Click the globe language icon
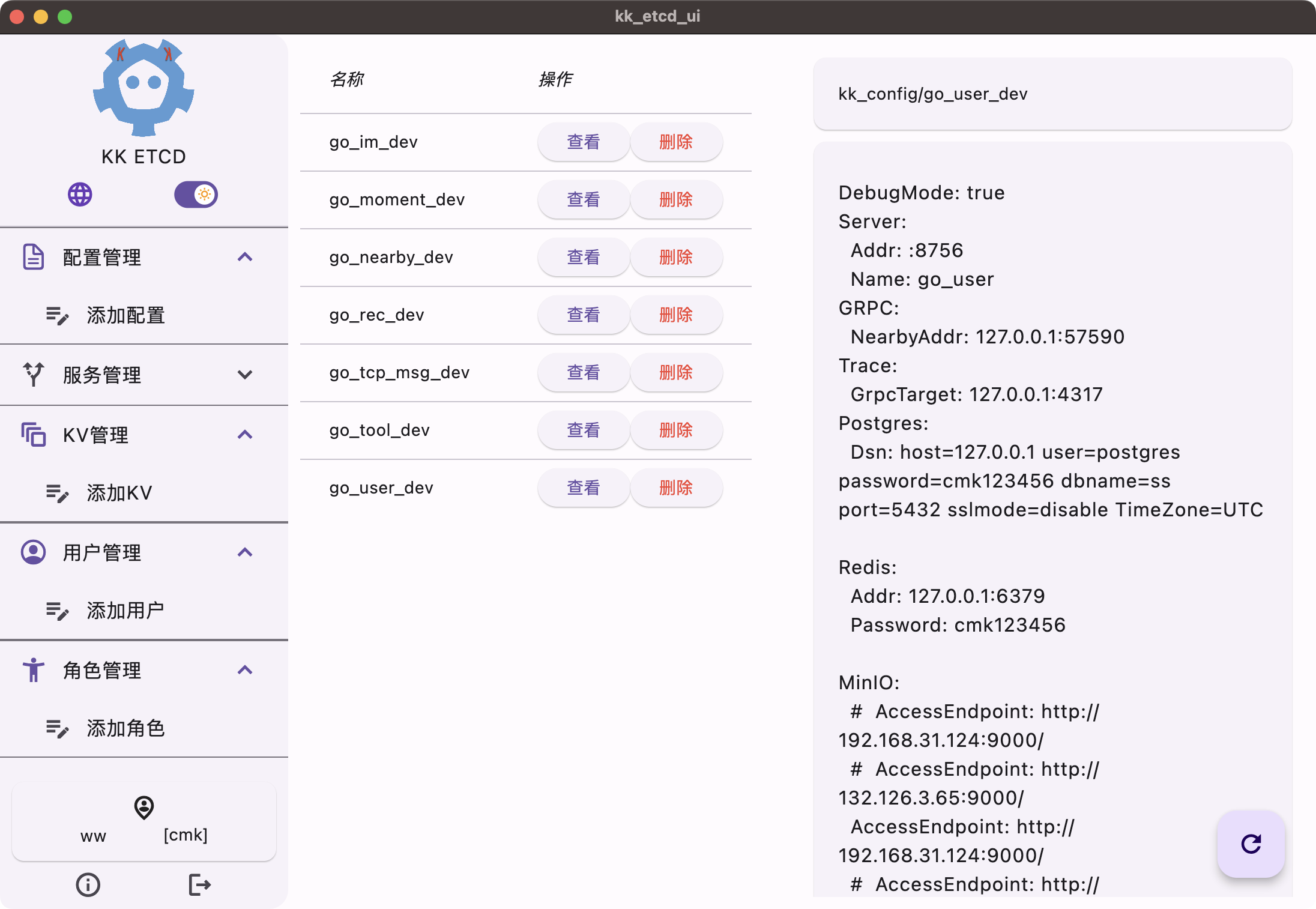This screenshot has height=909, width=1316. coord(80,195)
